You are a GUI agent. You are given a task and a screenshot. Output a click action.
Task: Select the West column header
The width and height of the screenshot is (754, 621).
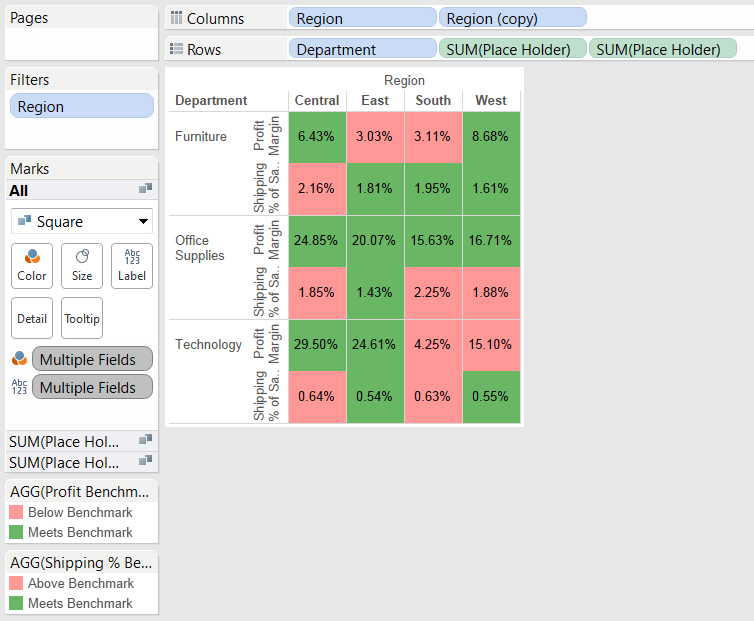click(x=491, y=101)
